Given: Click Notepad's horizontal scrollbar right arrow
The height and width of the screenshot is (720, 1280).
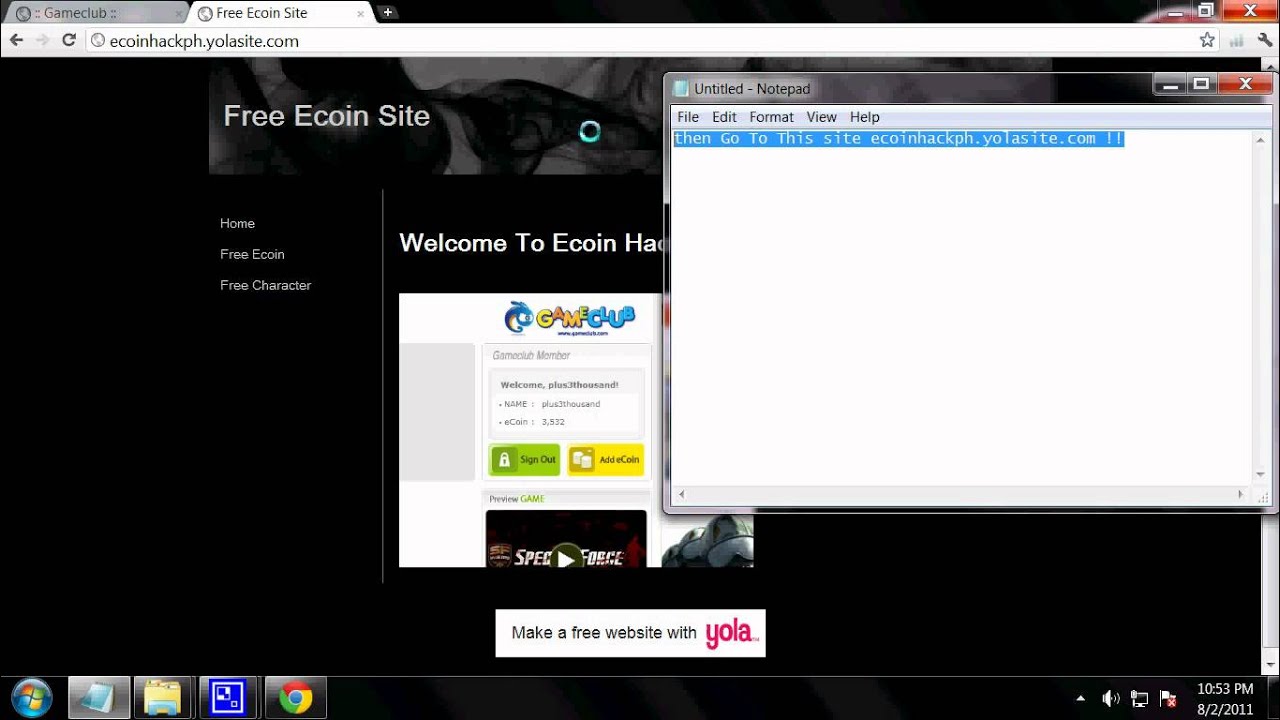Looking at the screenshot, I should pyautogui.click(x=1240, y=494).
